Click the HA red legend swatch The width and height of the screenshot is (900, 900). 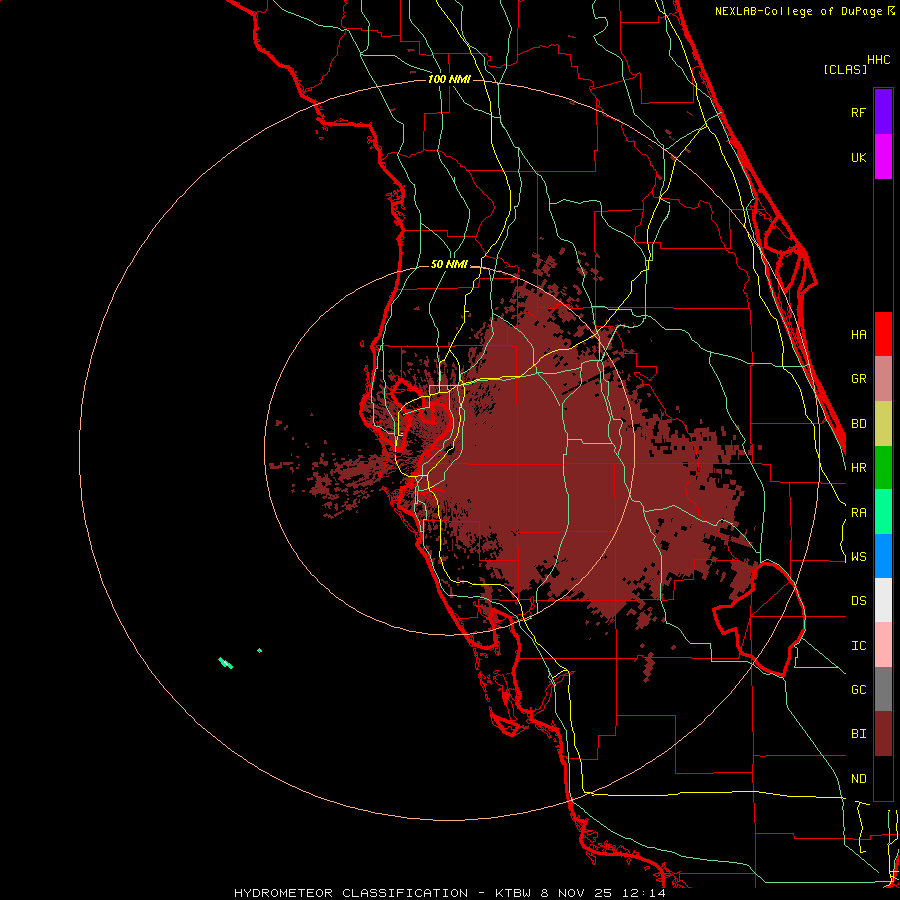tap(883, 334)
